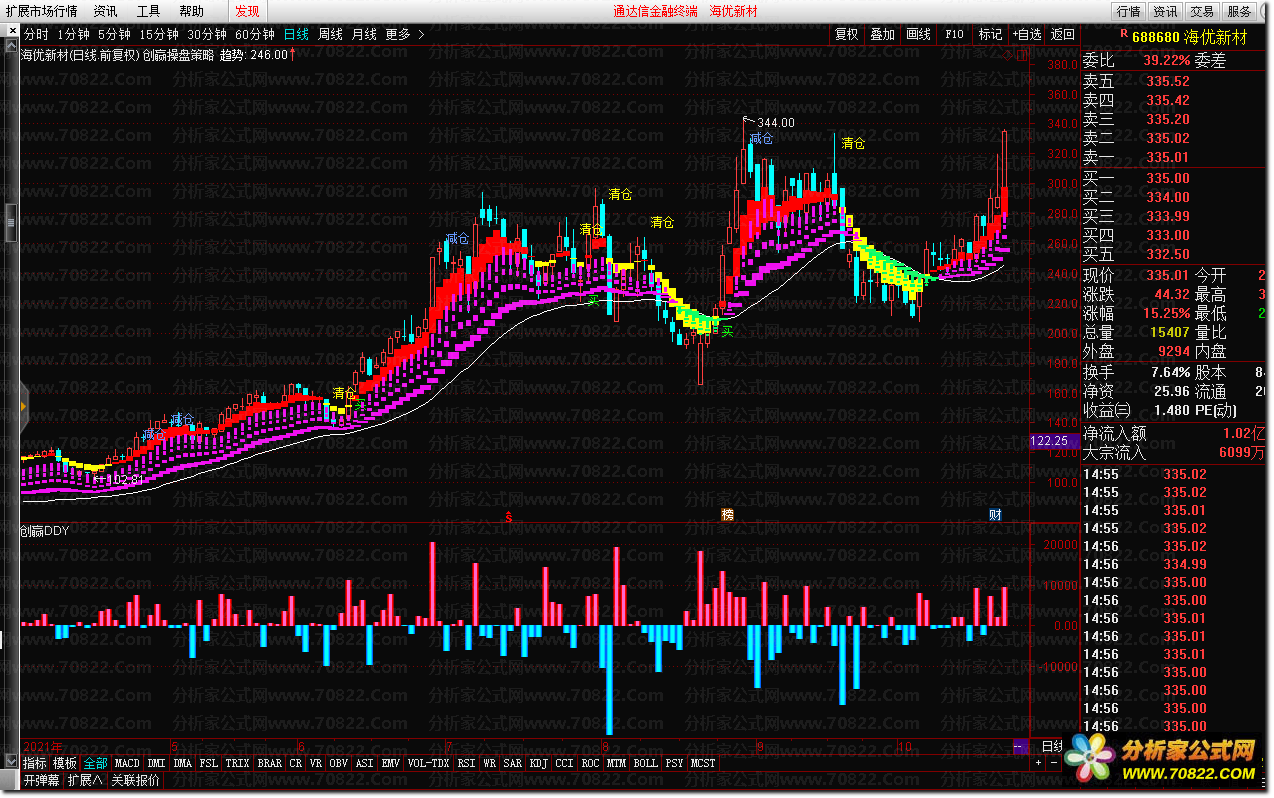1274x798 pixels.
Task: Select the 60分钟 period
Action: (255, 34)
